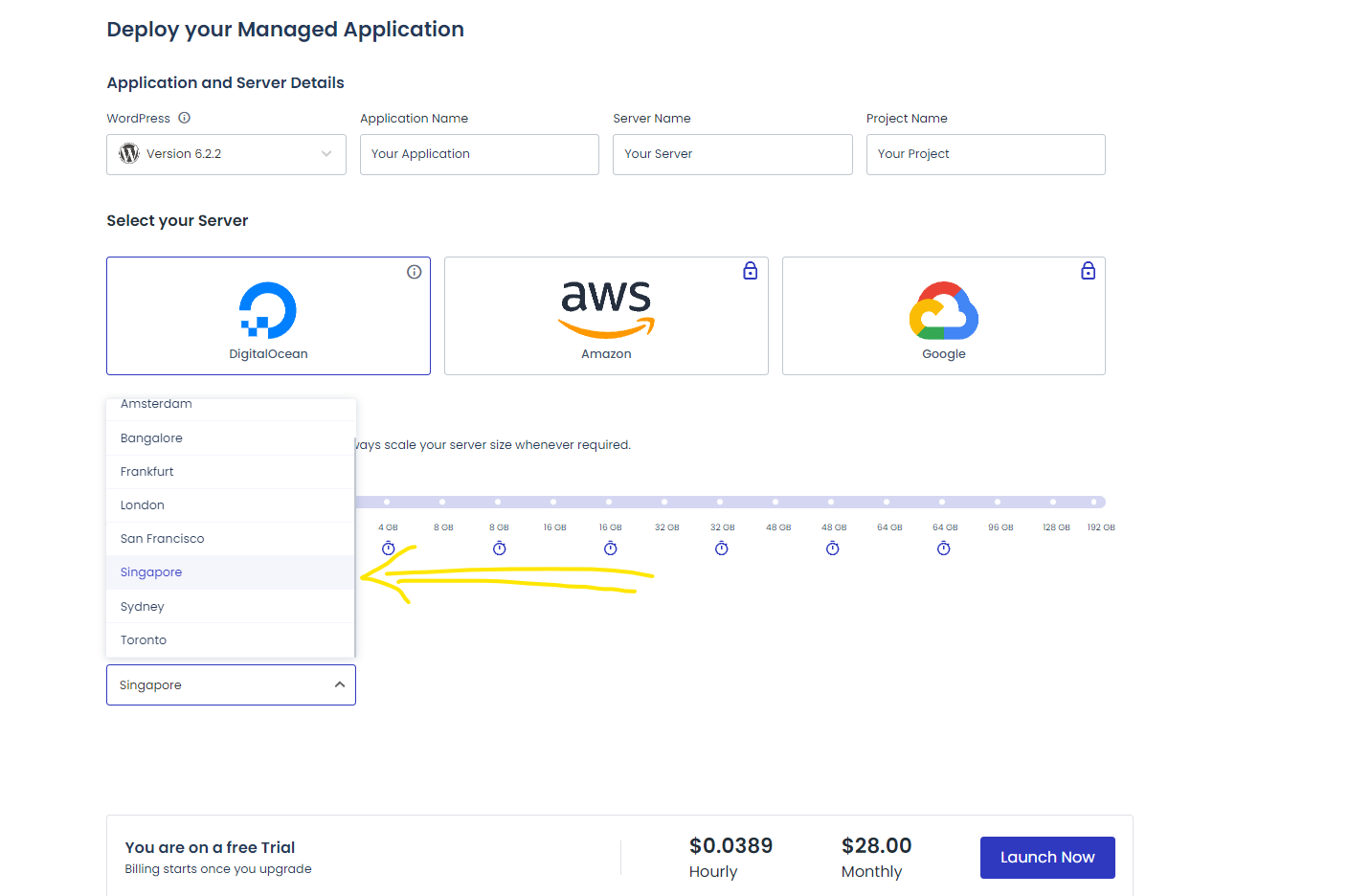Focus the Application Name input field
The width and height of the screenshot is (1348, 896).
[480, 154]
